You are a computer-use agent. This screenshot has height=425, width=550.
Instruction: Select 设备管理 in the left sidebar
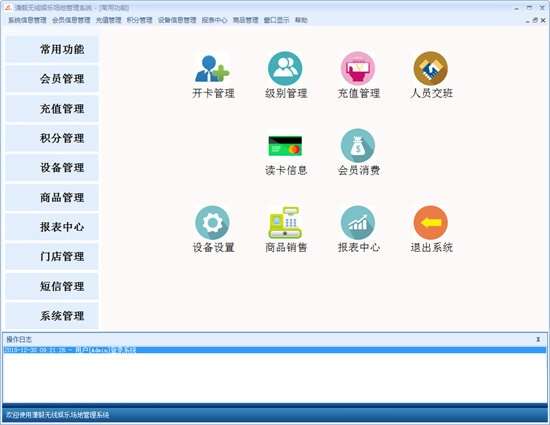pyautogui.click(x=52, y=168)
